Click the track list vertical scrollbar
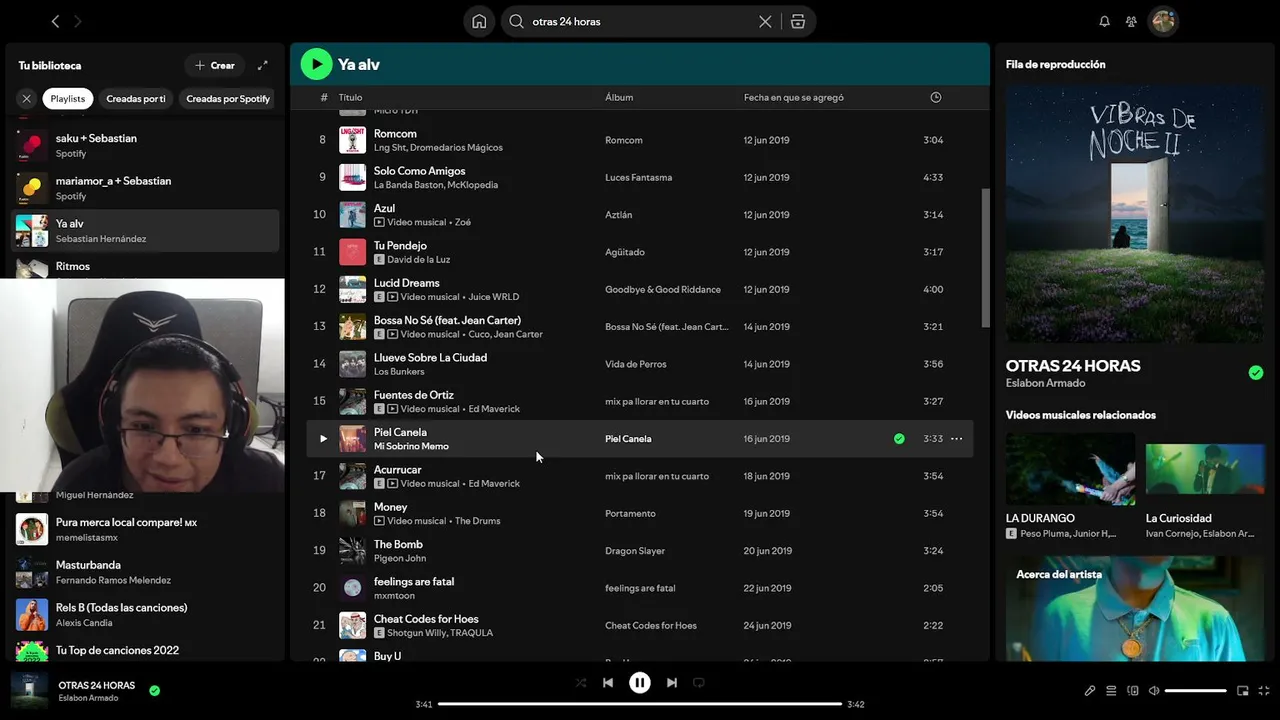Viewport: 1280px width, 720px height. click(986, 257)
